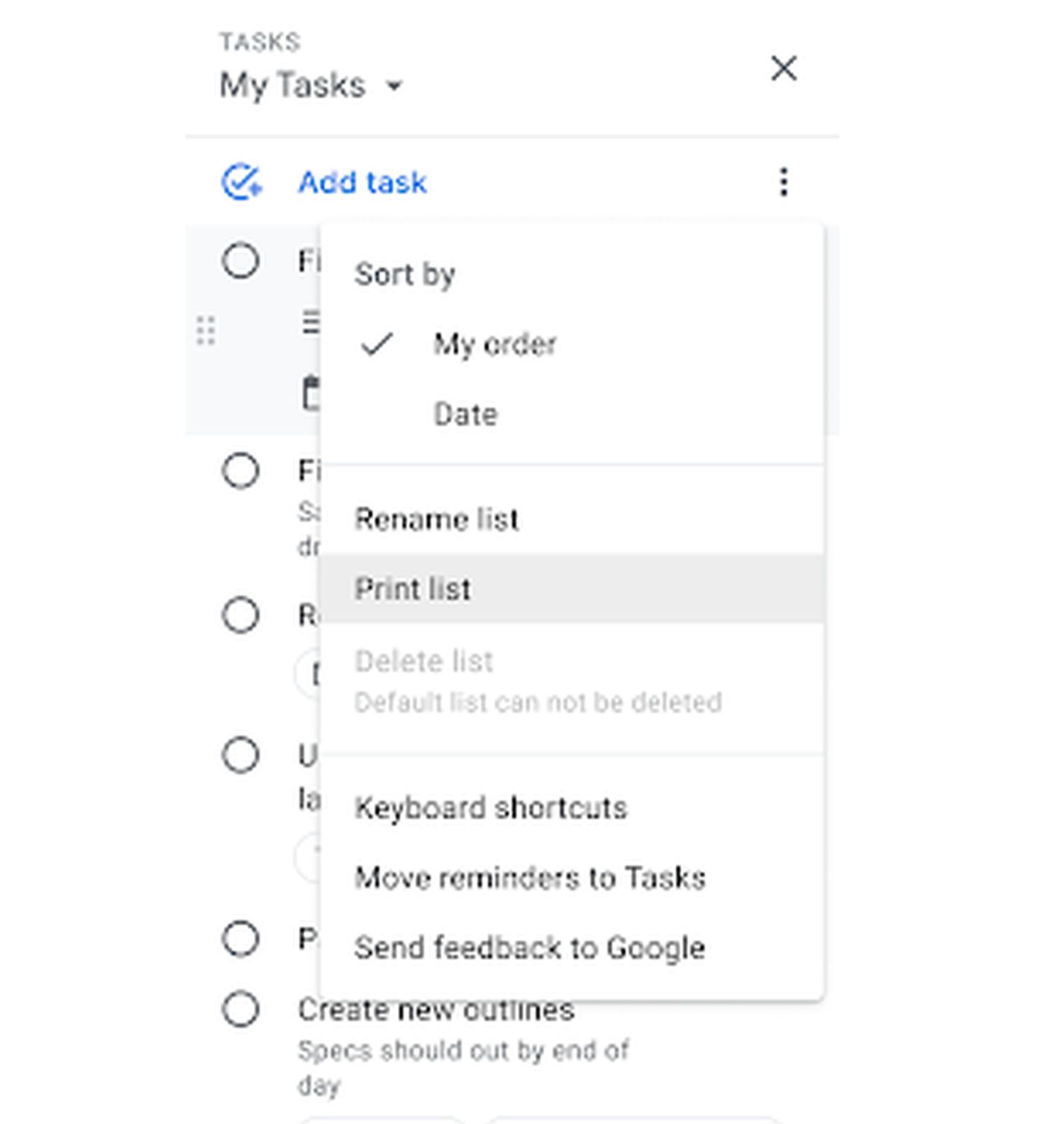Mark Create new outlines task as complete

click(240, 1009)
